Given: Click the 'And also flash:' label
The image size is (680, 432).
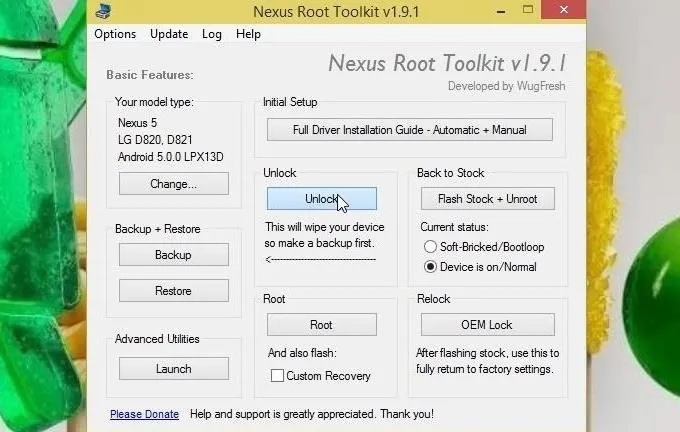Looking at the screenshot, I should click(302, 353).
